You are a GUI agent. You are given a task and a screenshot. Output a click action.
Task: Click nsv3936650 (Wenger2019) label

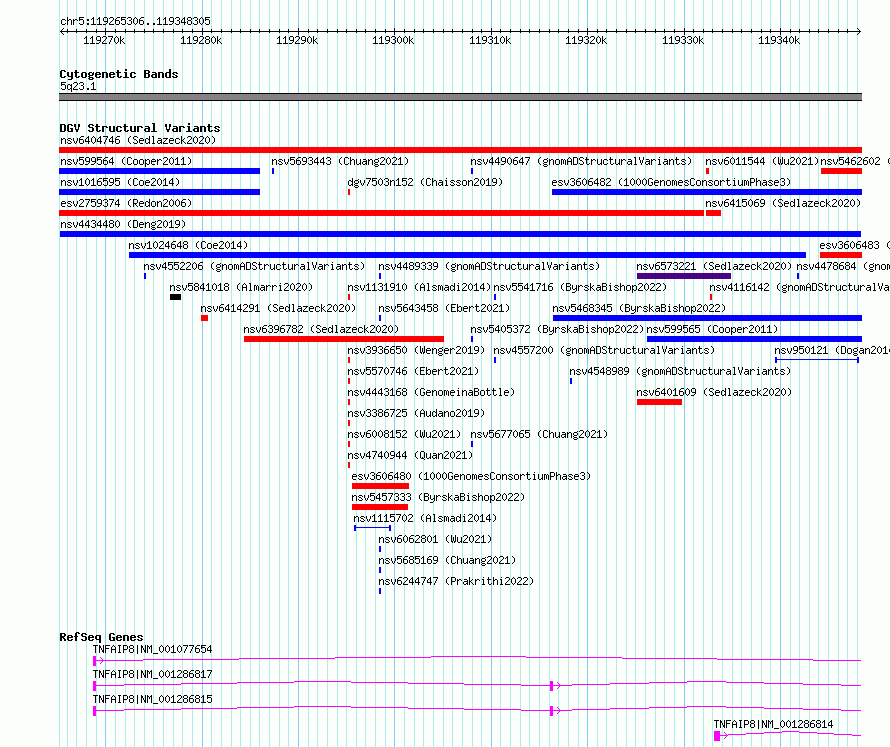(416, 350)
